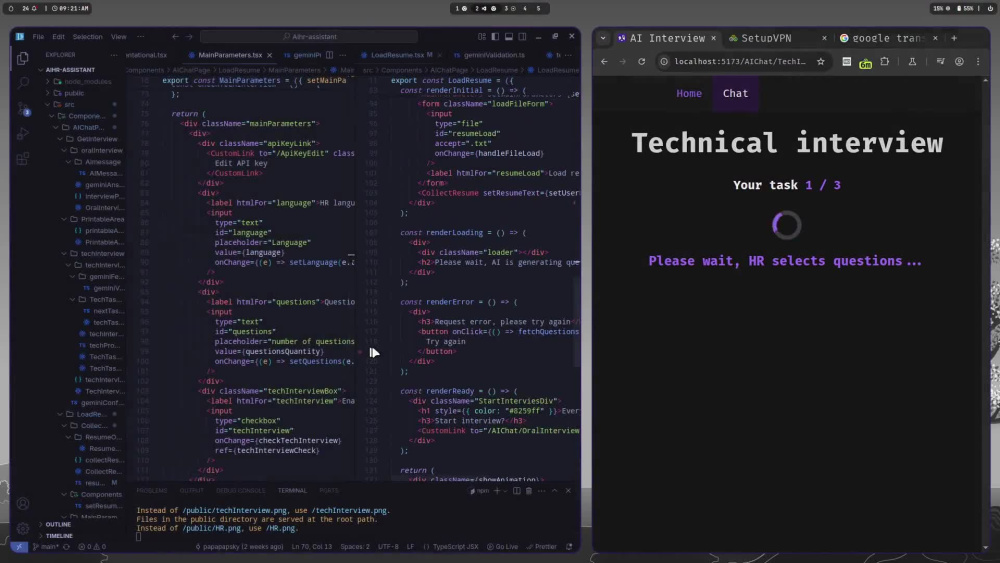Click the kill terminal trash icon
The width and height of the screenshot is (1000, 563).
click(529, 490)
